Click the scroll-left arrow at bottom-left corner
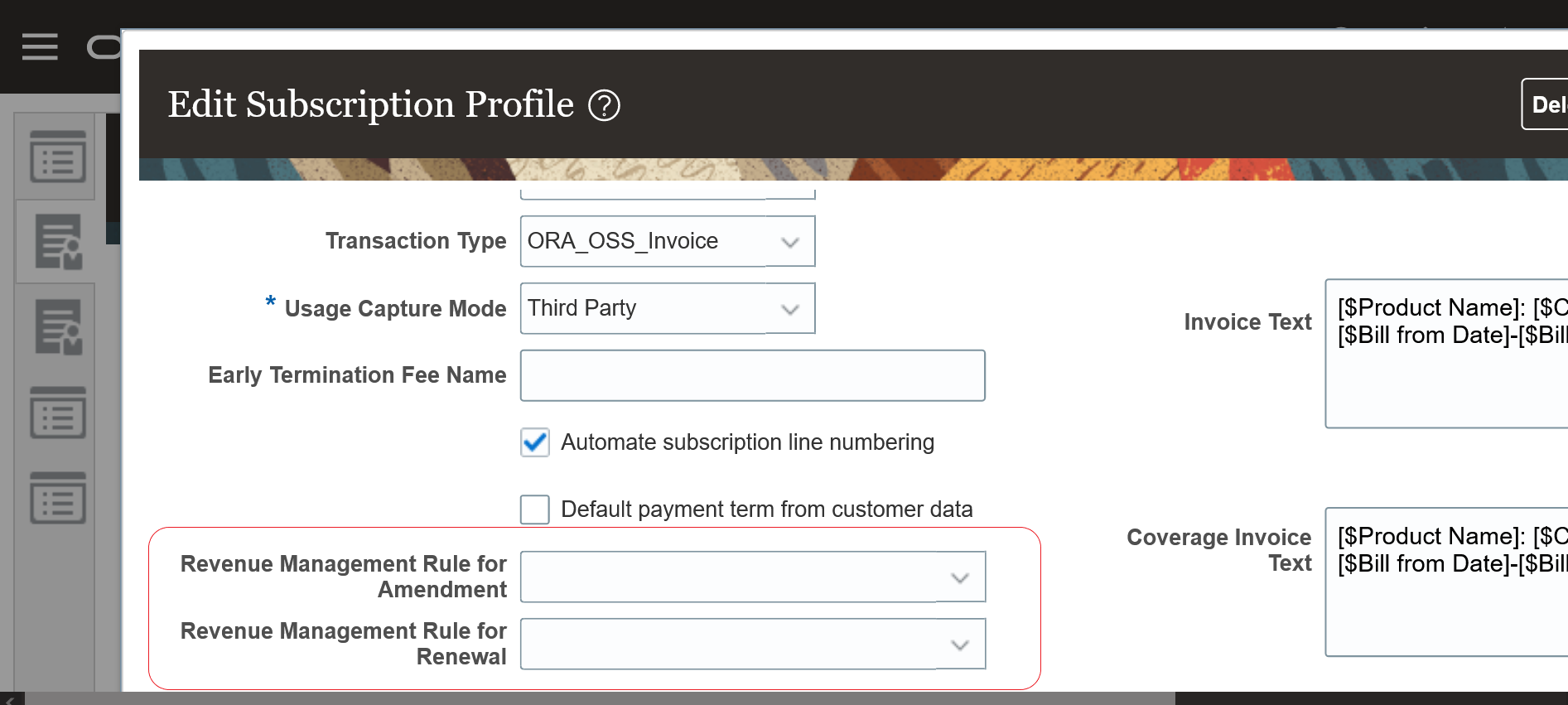Screen dimensions: 1568x705 (x=10, y=700)
